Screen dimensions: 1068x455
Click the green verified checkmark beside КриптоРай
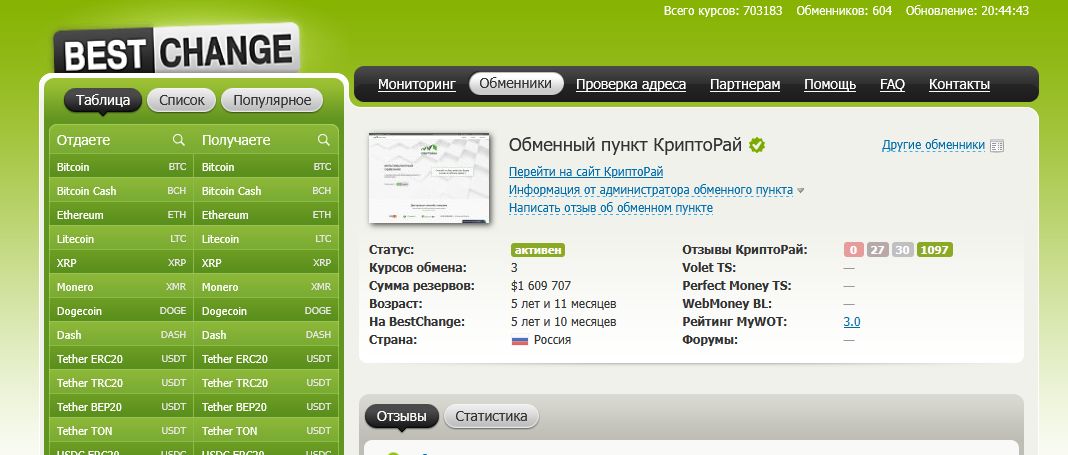coord(757,146)
